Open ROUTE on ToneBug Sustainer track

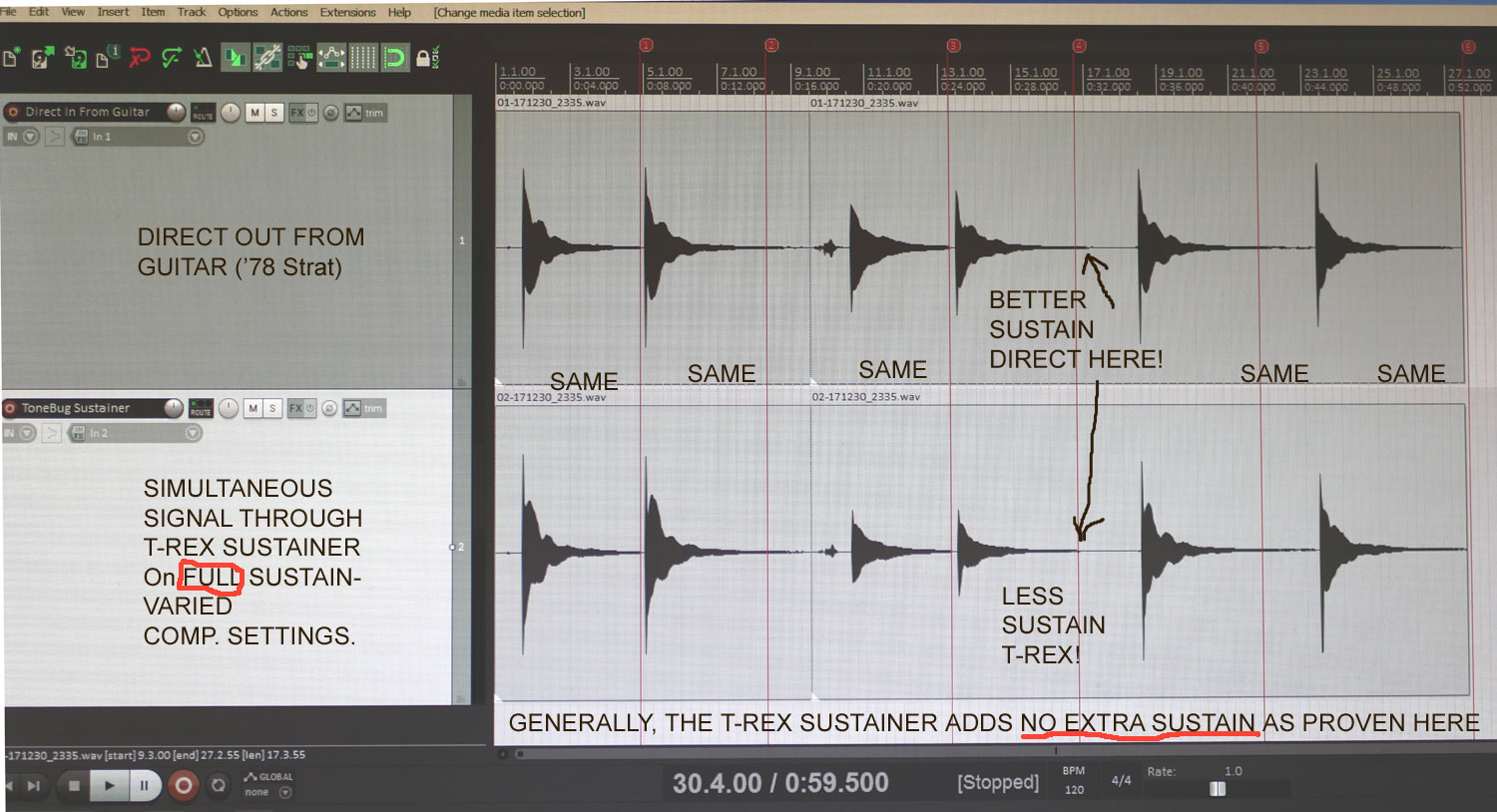(x=201, y=408)
